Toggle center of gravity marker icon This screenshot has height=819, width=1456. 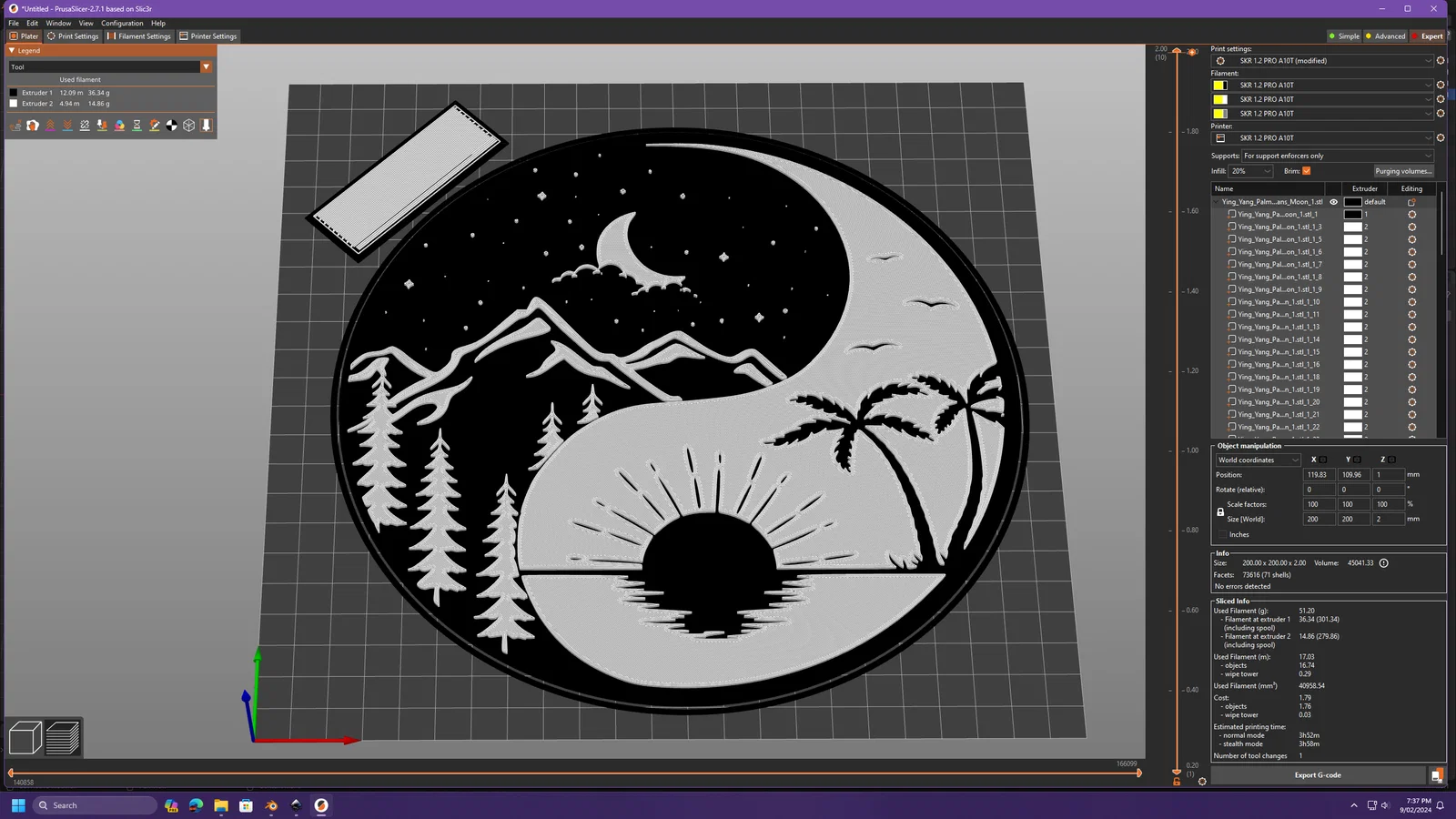[172, 126]
